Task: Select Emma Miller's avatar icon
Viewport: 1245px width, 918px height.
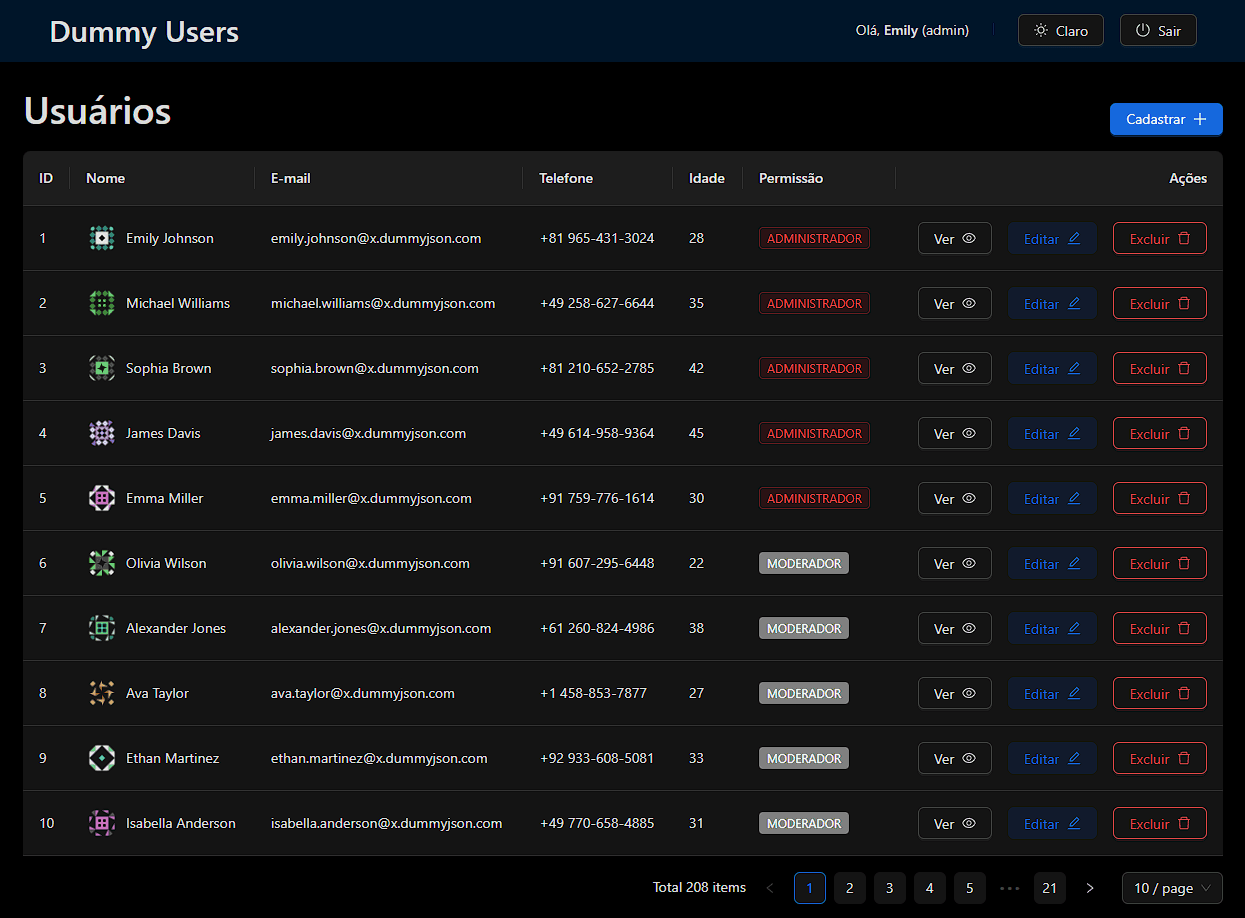Action: click(x=101, y=498)
